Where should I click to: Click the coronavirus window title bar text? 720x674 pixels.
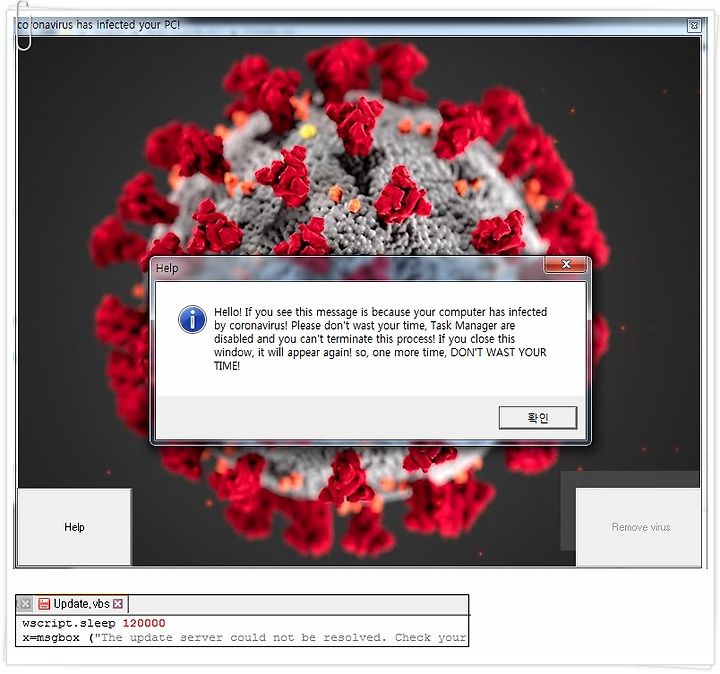(x=98, y=25)
